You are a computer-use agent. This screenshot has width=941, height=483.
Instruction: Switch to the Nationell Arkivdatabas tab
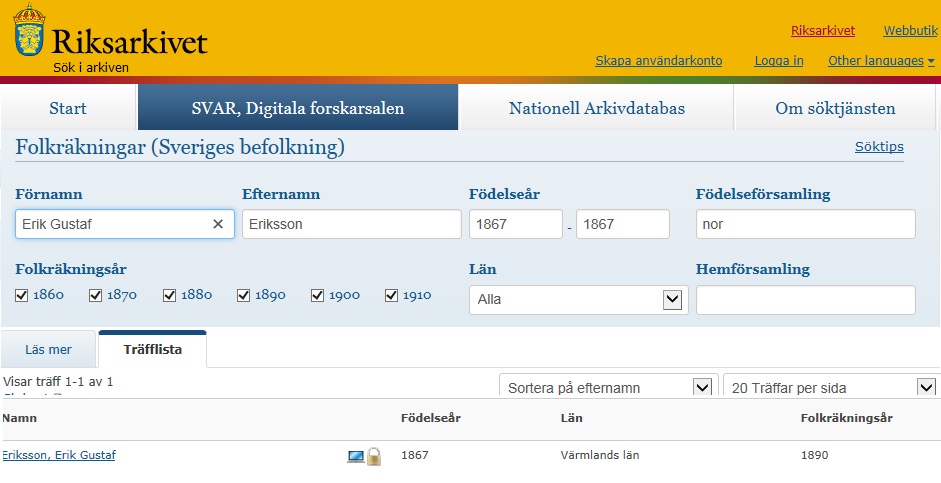pos(596,108)
